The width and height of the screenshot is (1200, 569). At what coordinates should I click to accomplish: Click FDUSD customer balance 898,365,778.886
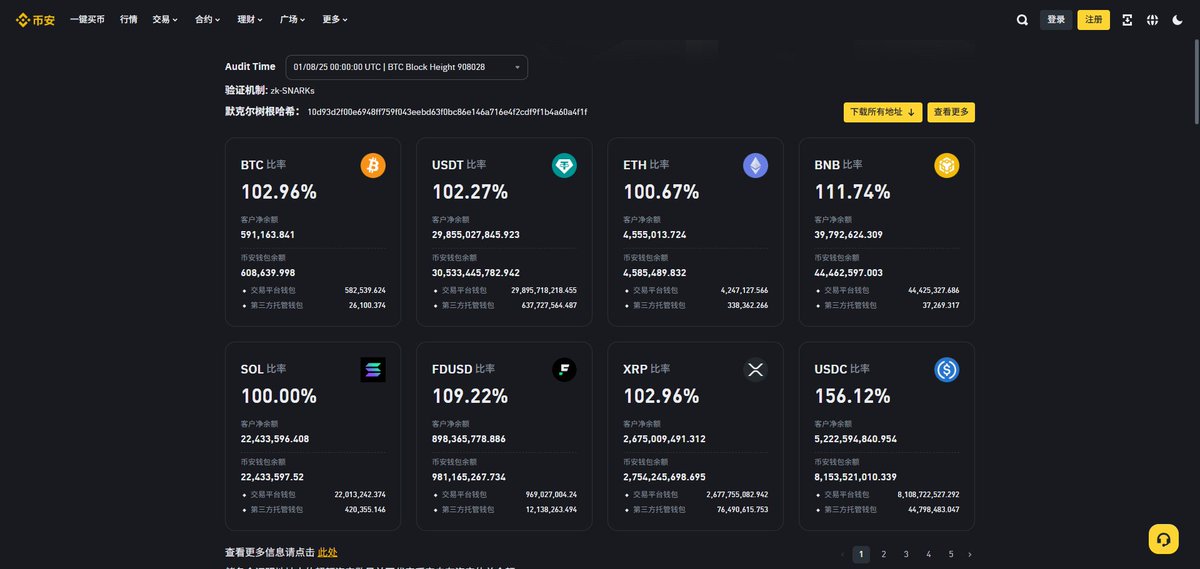(x=469, y=439)
